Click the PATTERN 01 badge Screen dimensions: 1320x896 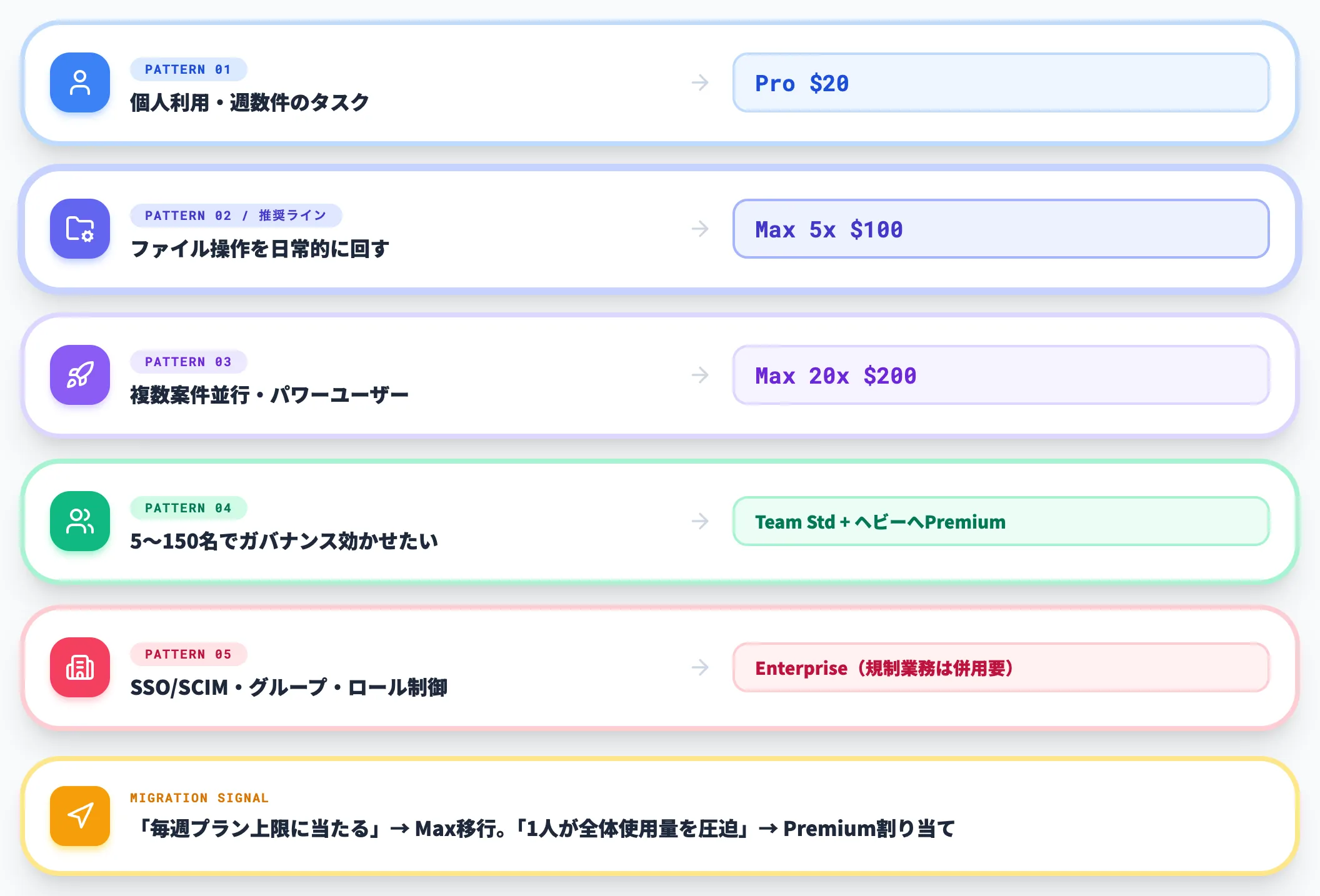coord(188,69)
